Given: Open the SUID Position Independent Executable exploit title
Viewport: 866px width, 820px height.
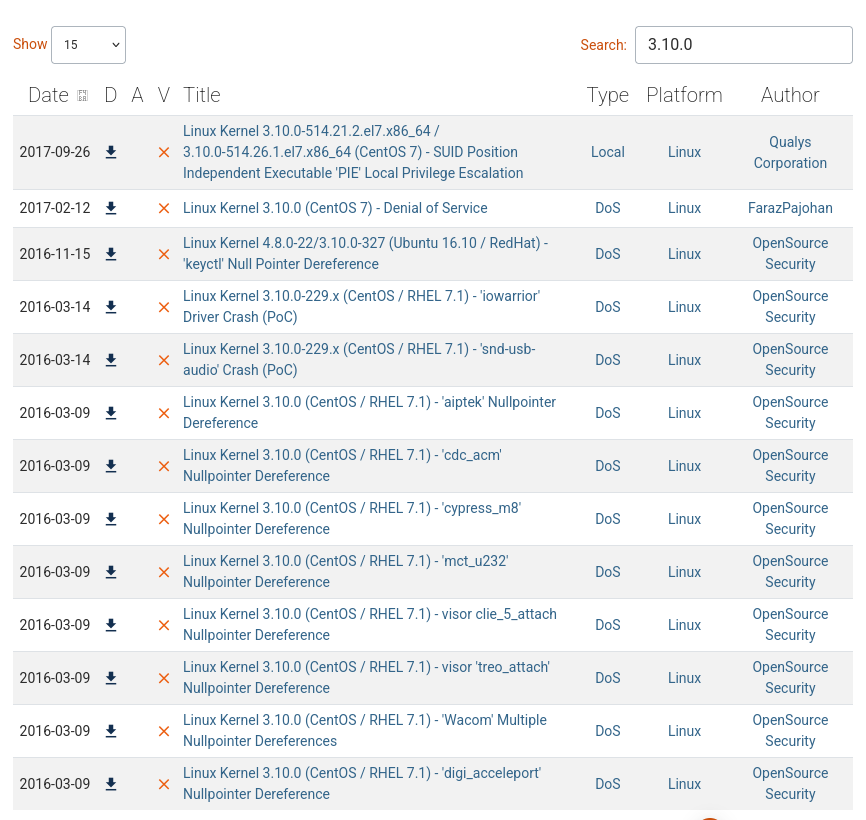Looking at the screenshot, I should tap(353, 152).
